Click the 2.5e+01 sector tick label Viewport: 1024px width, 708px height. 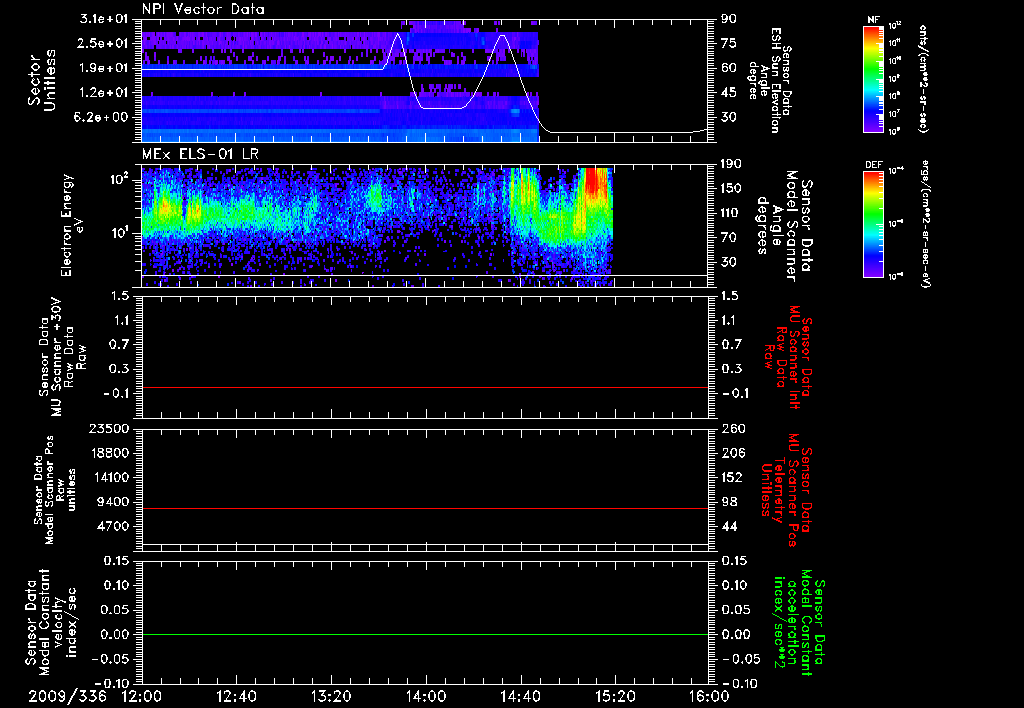pyautogui.click(x=104, y=43)
